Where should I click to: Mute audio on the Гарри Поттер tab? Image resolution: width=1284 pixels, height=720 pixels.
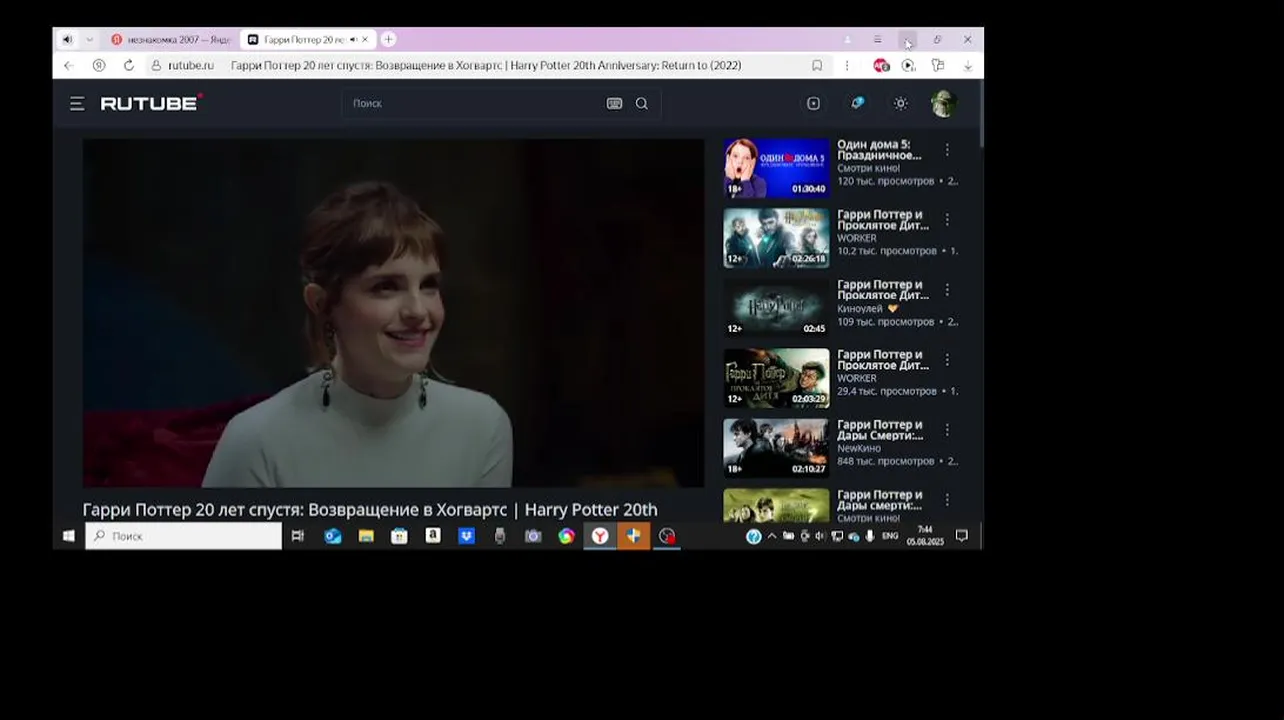(x=353, y=40)
